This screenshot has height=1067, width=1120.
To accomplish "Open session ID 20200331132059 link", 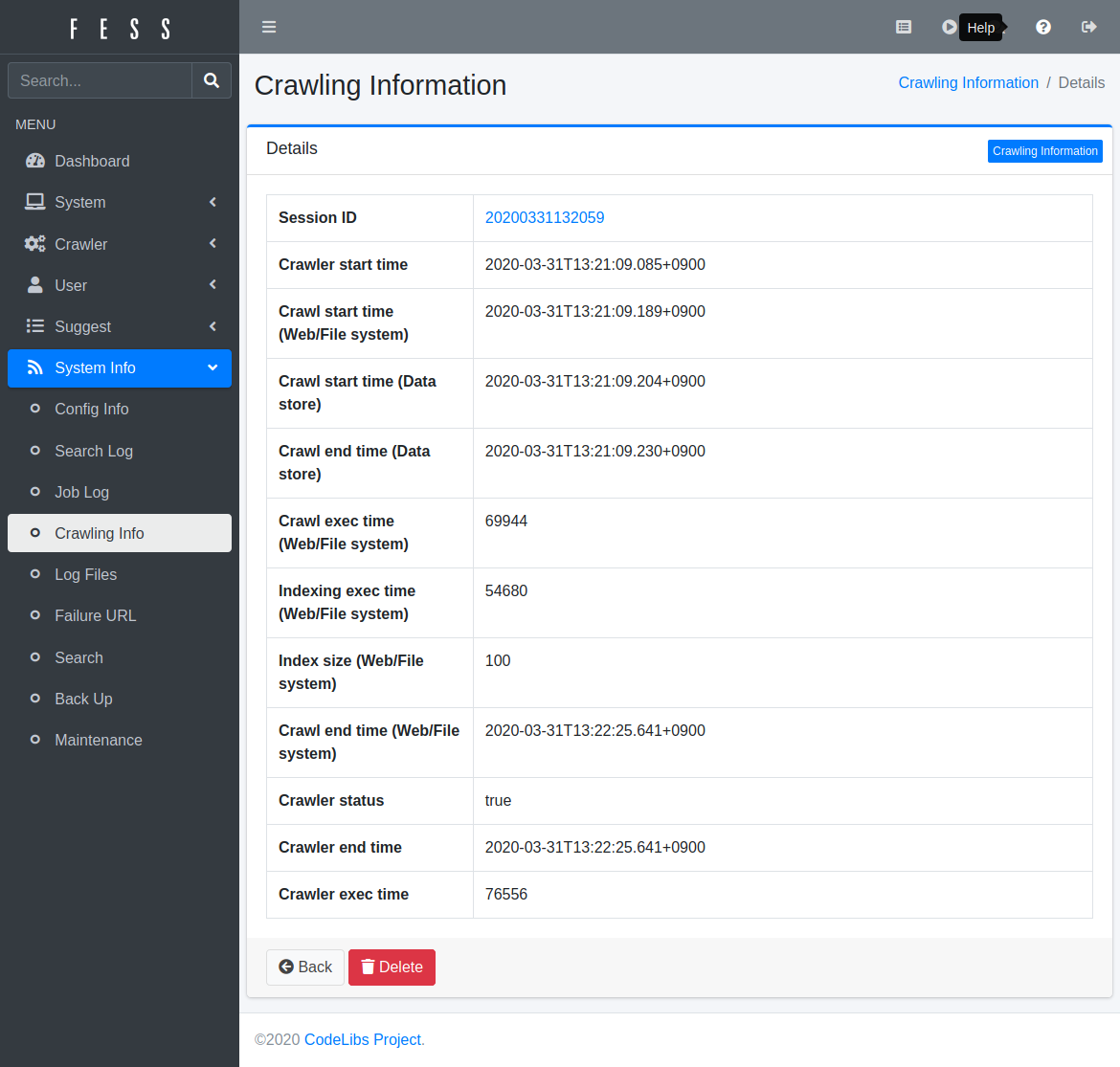I will [x=545, y=217].
